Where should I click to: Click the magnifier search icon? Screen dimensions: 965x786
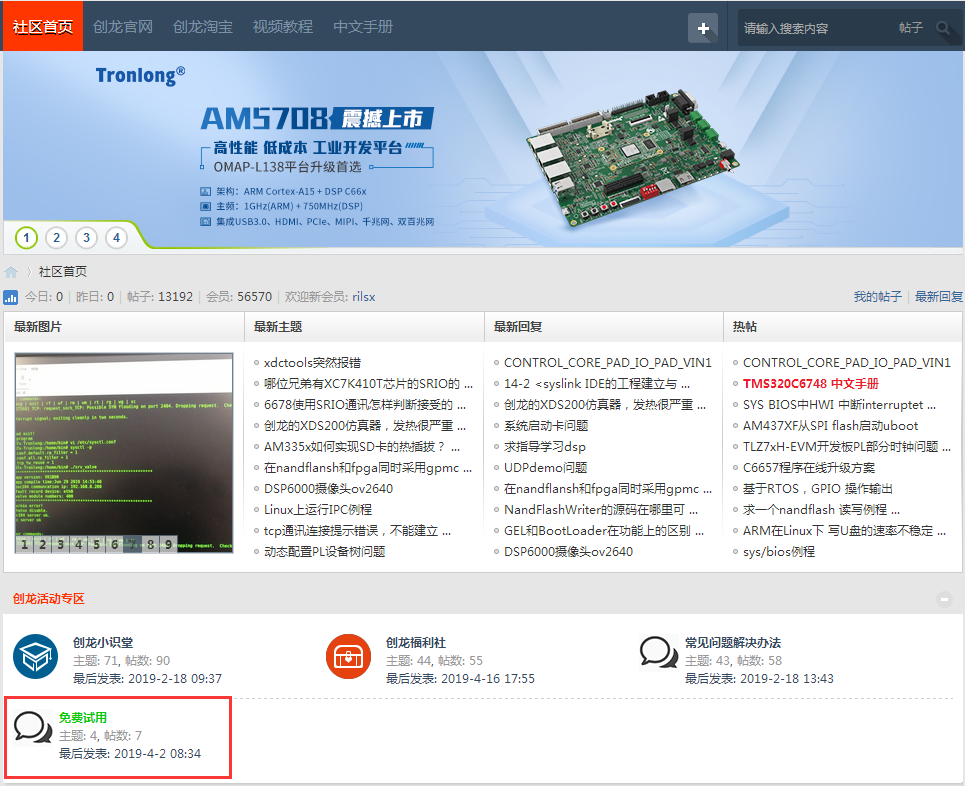coord(944,28)
